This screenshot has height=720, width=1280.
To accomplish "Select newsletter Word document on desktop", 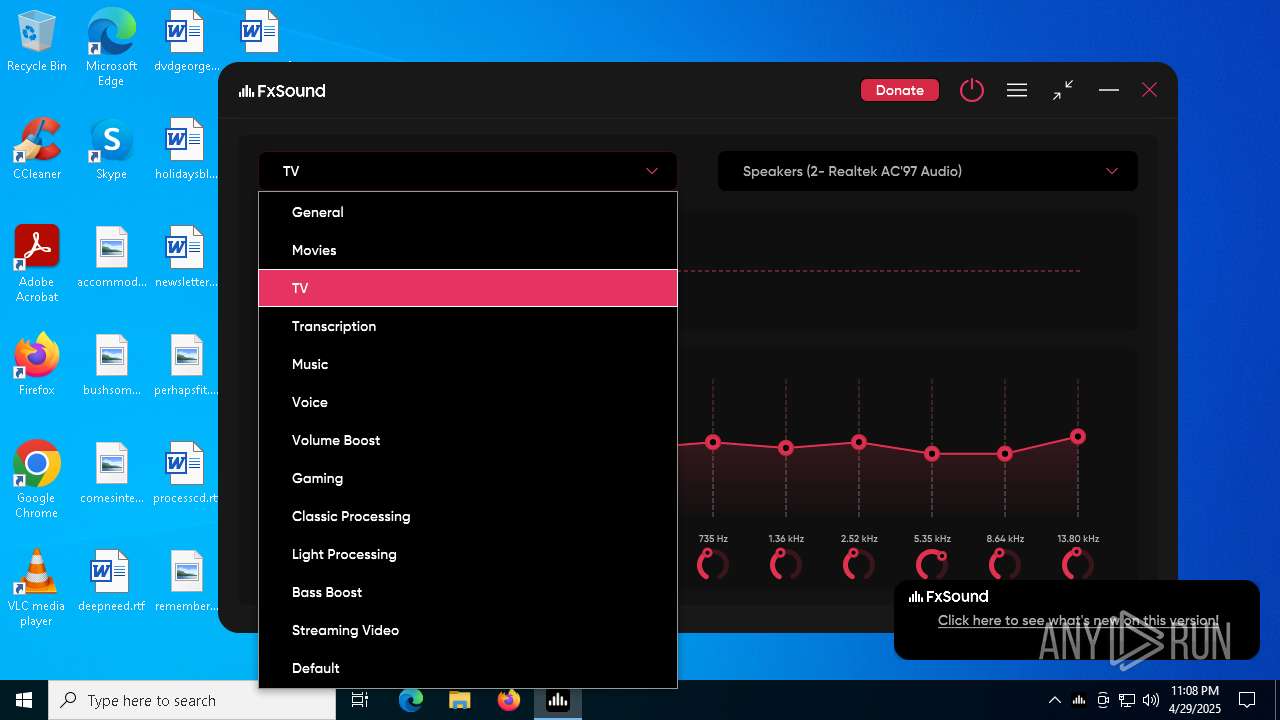I will click(x=186, y=257).
